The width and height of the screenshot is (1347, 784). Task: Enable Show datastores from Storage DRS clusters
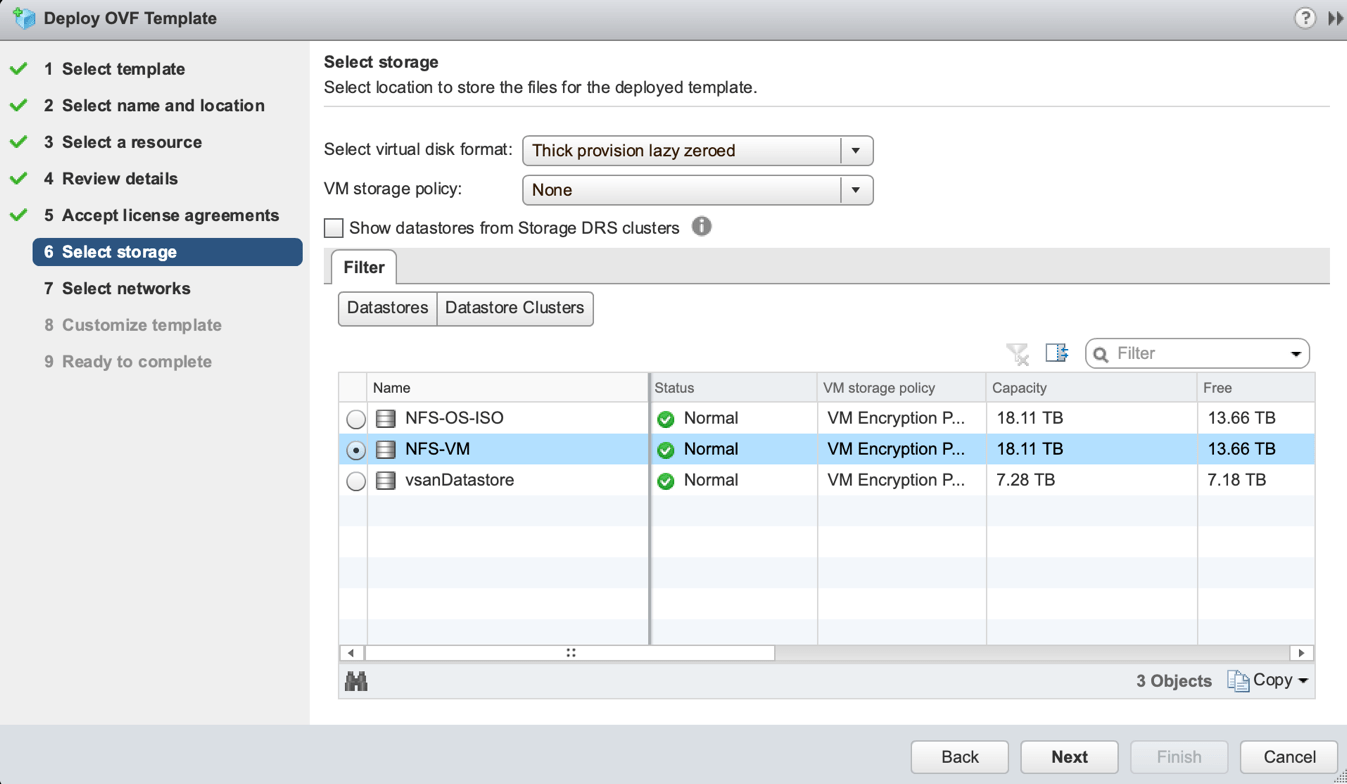coord(334,228)
